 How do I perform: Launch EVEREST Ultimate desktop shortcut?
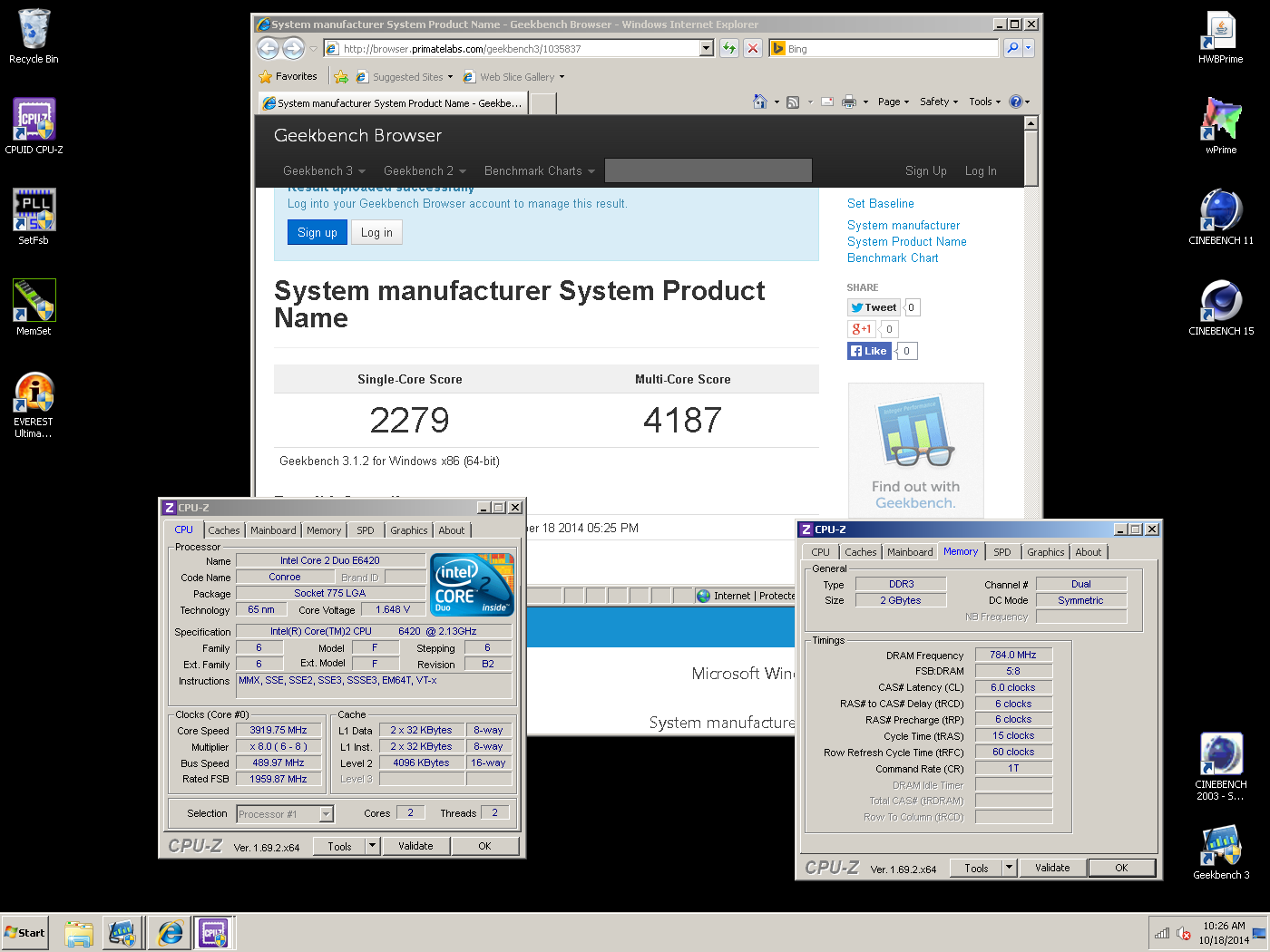pos(34,405)
